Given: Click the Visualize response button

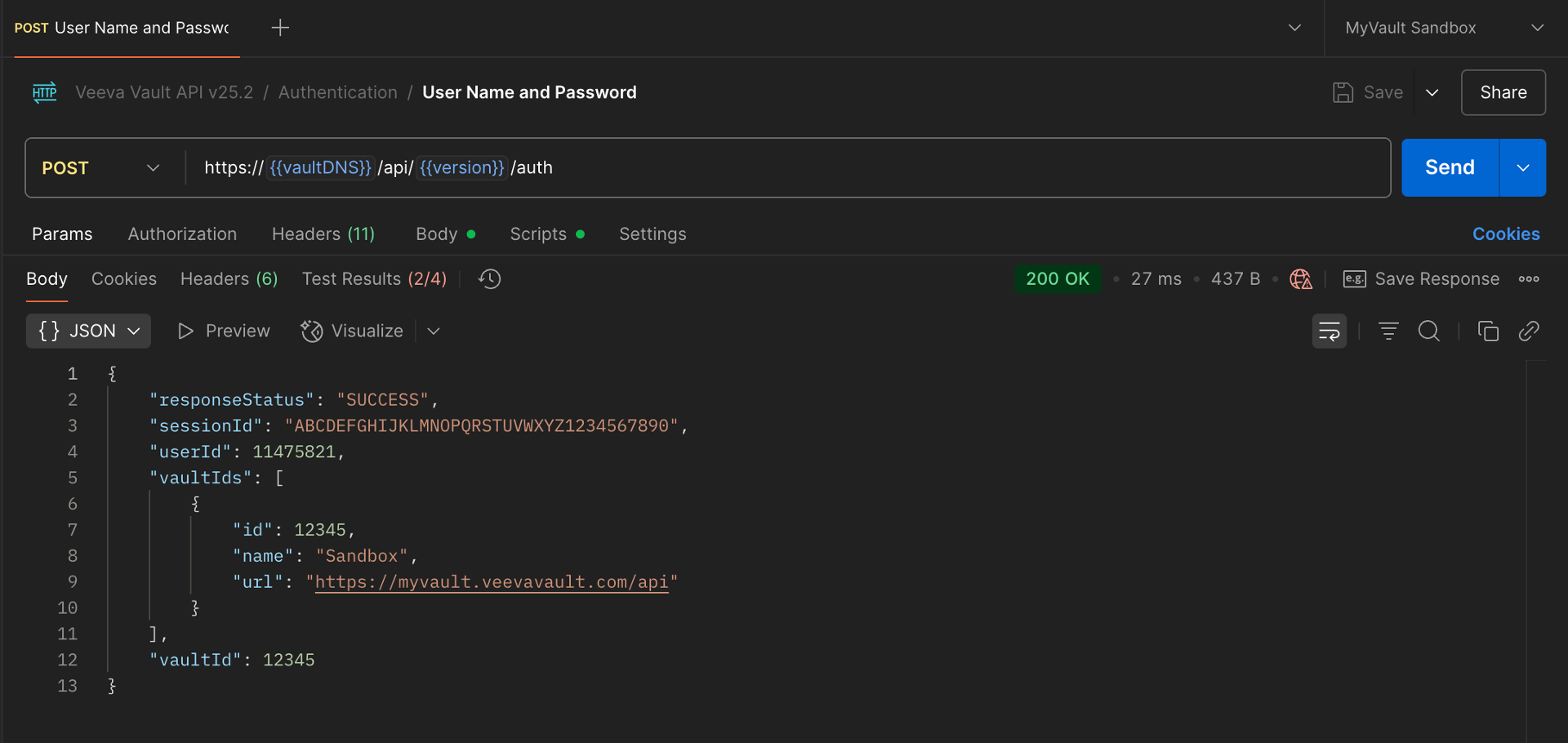Looking at the screenshot, I should (352, 331).
